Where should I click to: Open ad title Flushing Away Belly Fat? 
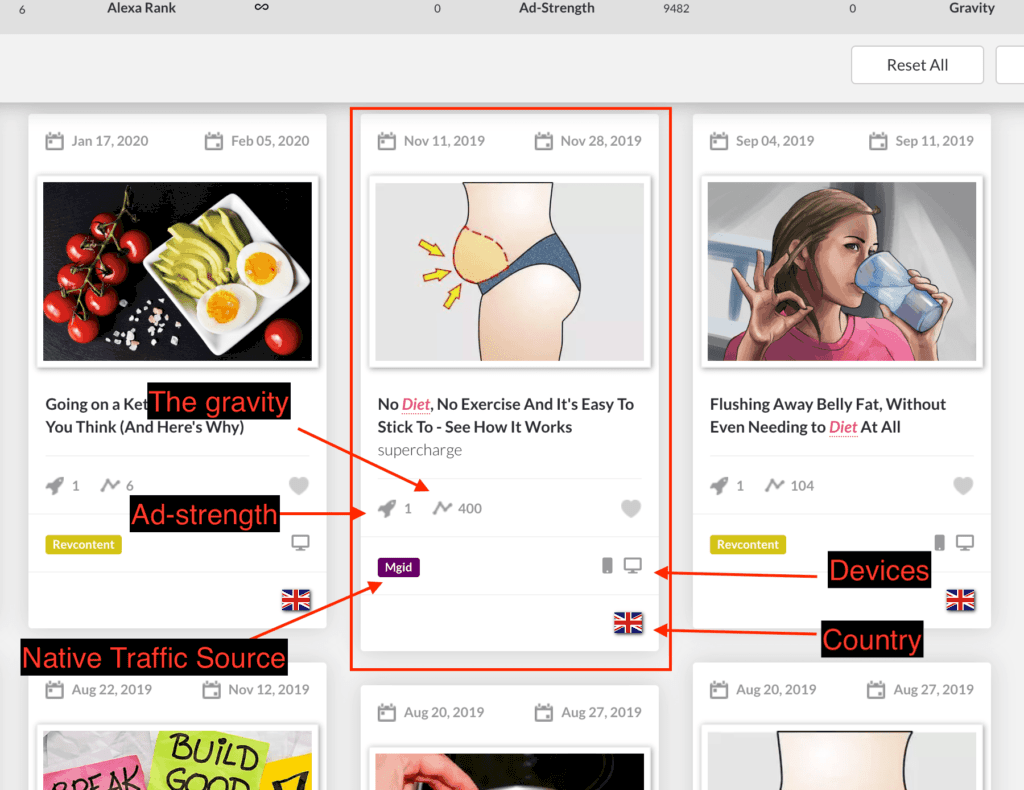coord(827,415)
